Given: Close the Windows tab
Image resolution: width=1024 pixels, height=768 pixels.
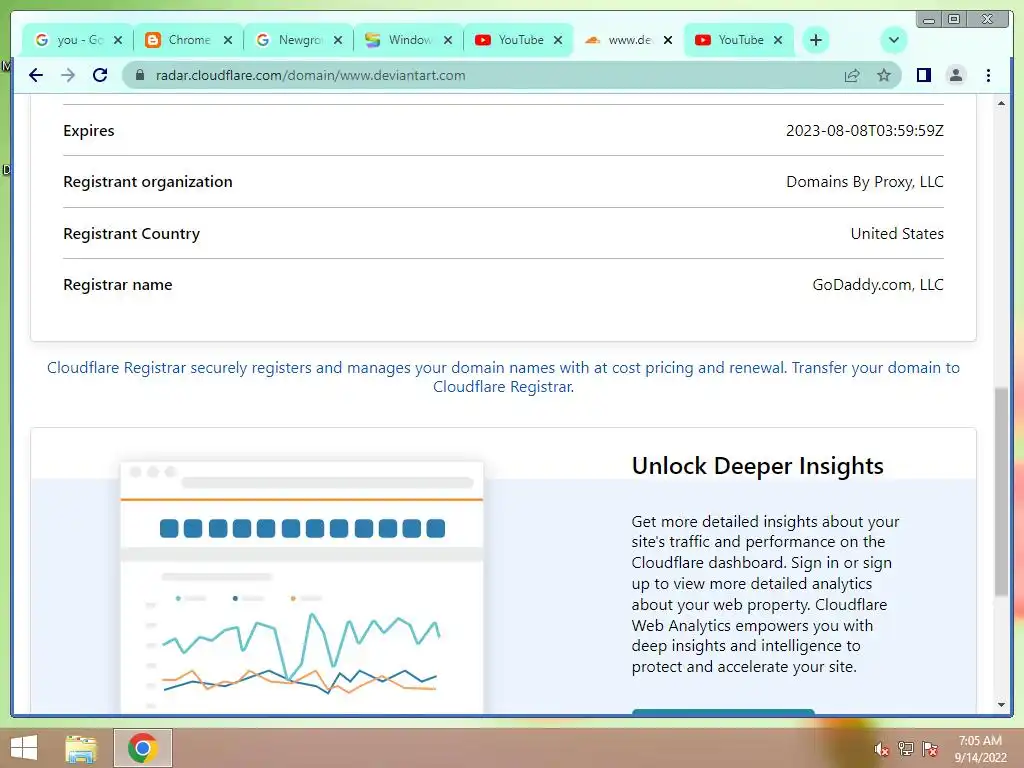Looking at the screenshot, I should tap(448, 40).
